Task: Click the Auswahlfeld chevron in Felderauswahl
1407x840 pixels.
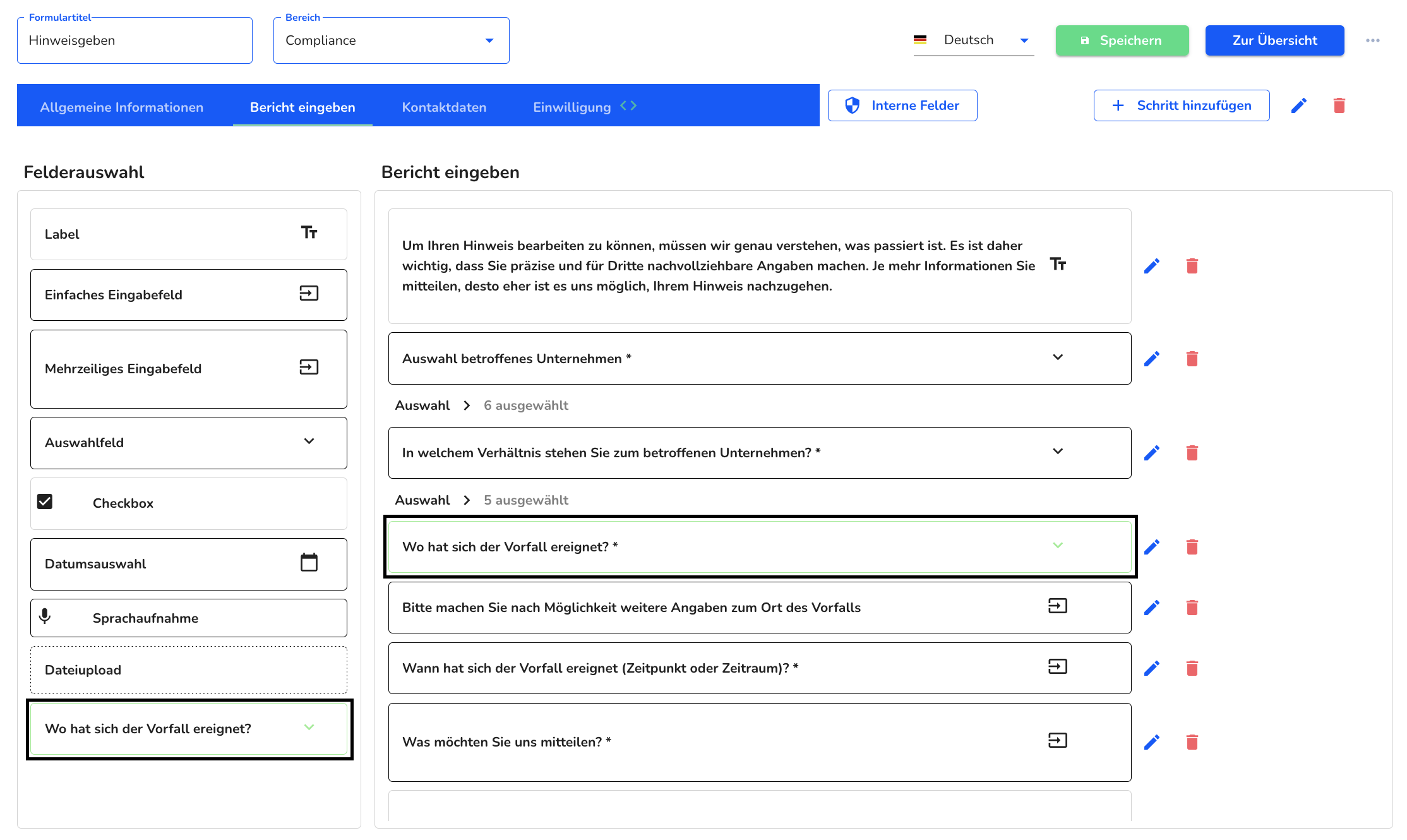Action: (x=309, y=441)
